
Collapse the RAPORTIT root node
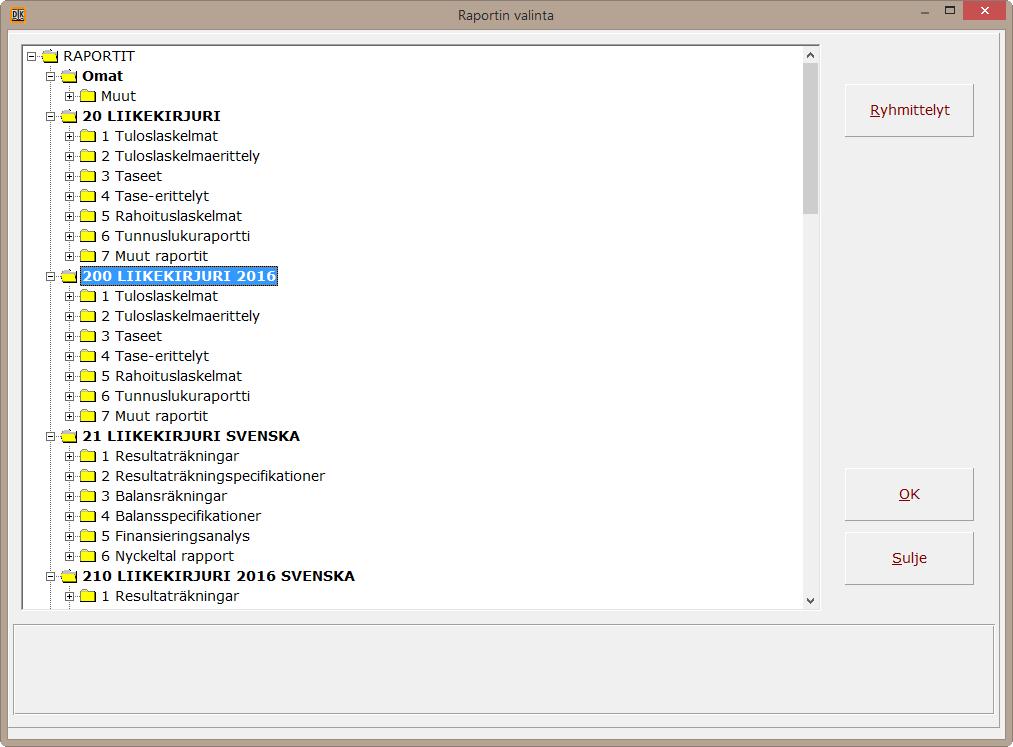coord(31,57)
